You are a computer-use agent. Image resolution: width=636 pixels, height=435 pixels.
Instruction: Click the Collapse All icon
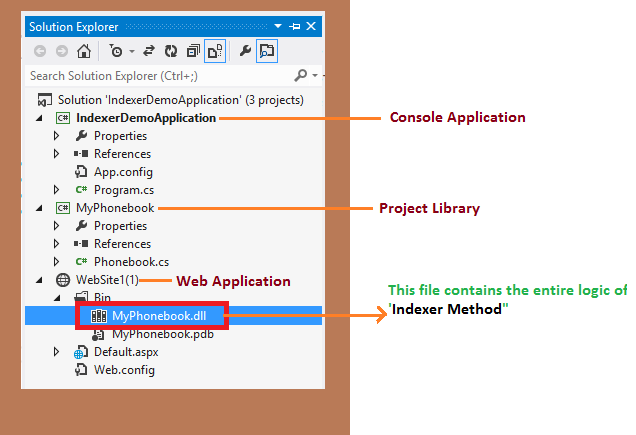pos(193,51)
